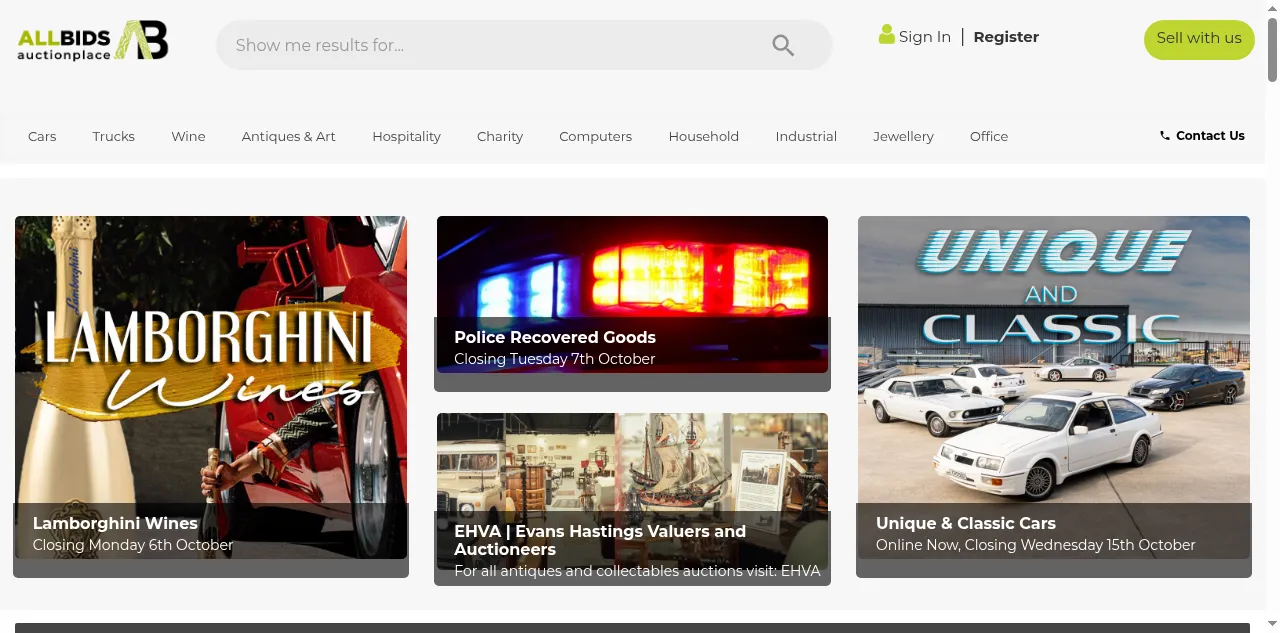Viewport: 1280px width, 633px height.
Task: Click the 'Lamborghini Wines' caption title
Action: (115, 523)
